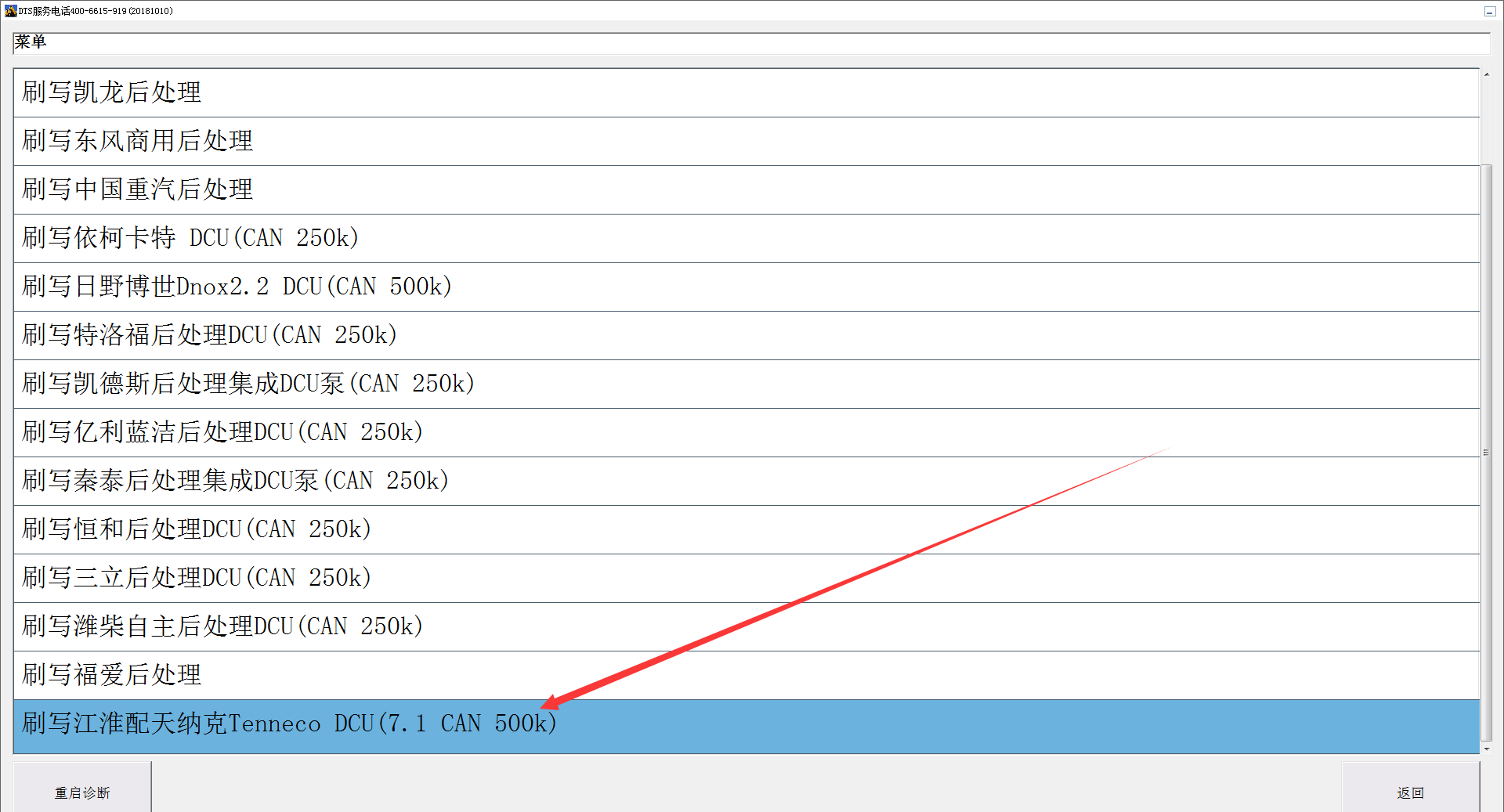Viewport: 1504px width, 812px height.
Task: Select highlighted 刷写江淮配天纳克Tenneco DCU row
Action: pos(746,727)
